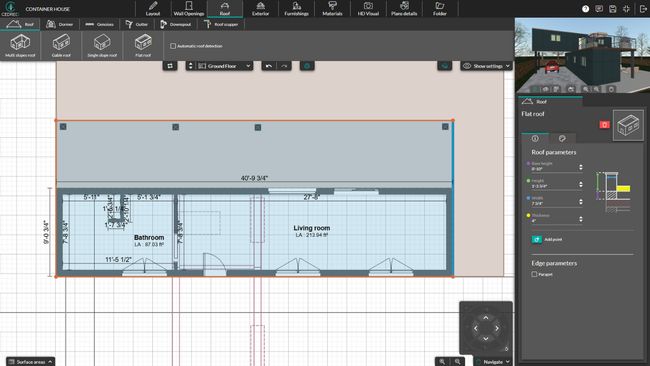The width and height of the screenshot is (650, 366).
Task: Open the Wall Openings step
Action: tap(189, 9)
